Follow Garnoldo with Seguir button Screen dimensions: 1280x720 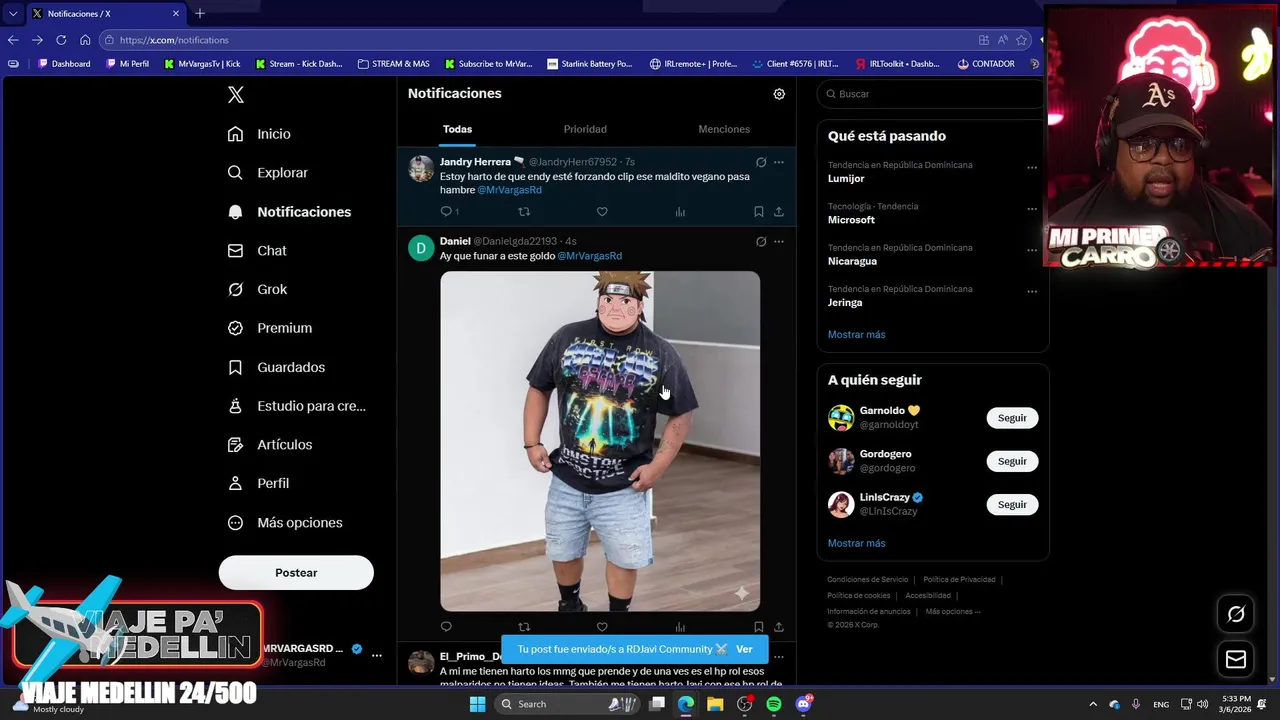[x=1012, y=418]
